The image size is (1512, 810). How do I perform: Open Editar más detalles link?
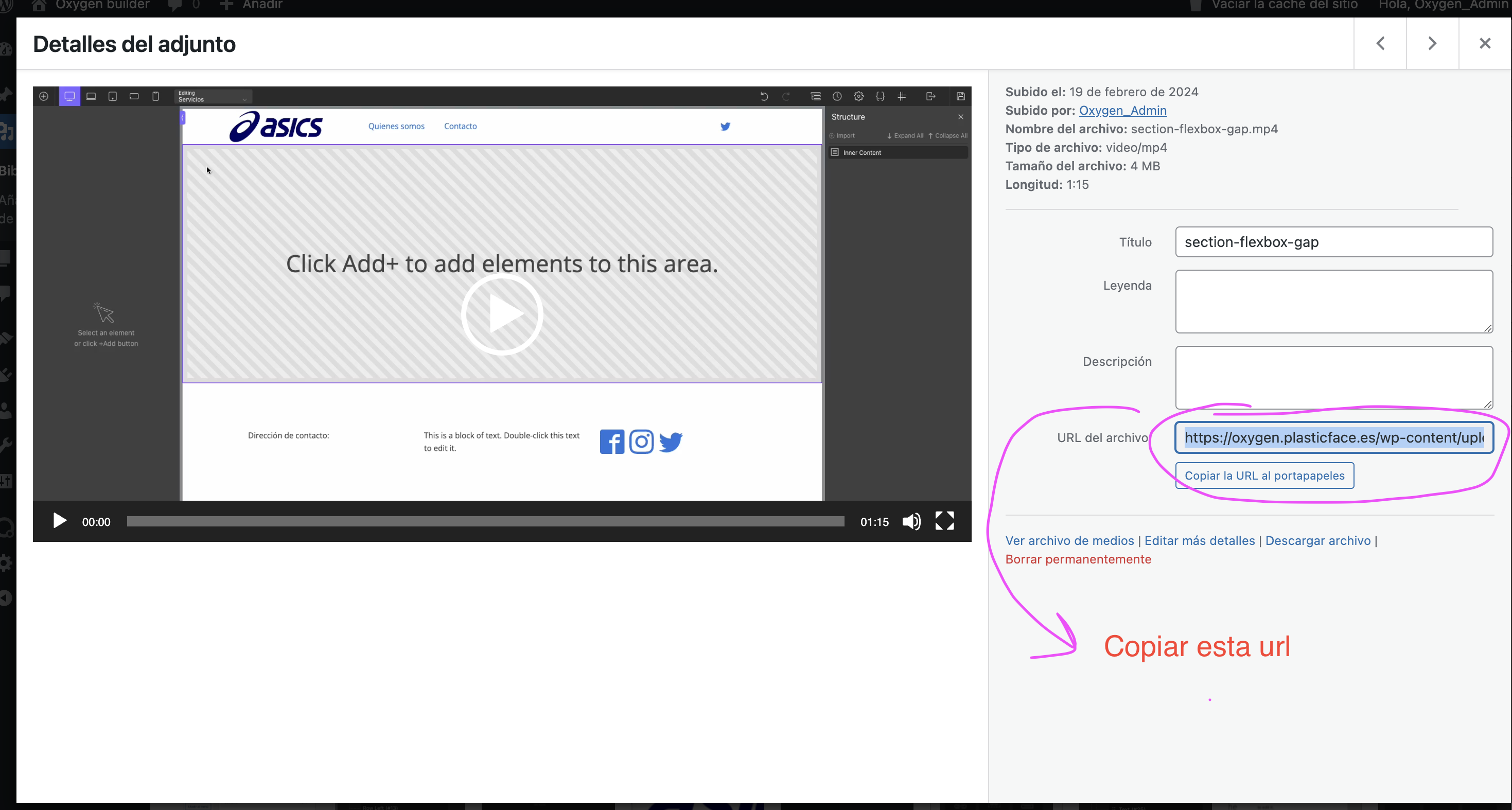pyautogui.click(x=1199, y=540)
